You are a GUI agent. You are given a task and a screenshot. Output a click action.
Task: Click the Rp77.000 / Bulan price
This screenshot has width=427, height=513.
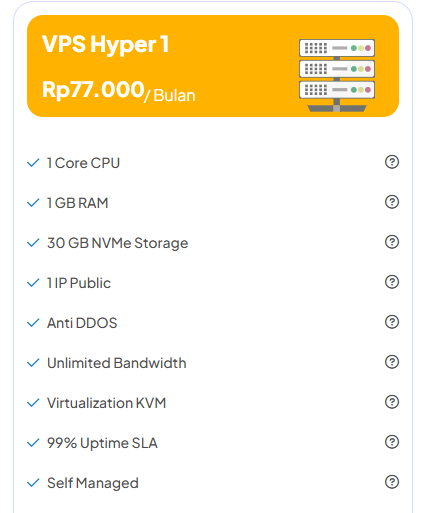(119, 91)
